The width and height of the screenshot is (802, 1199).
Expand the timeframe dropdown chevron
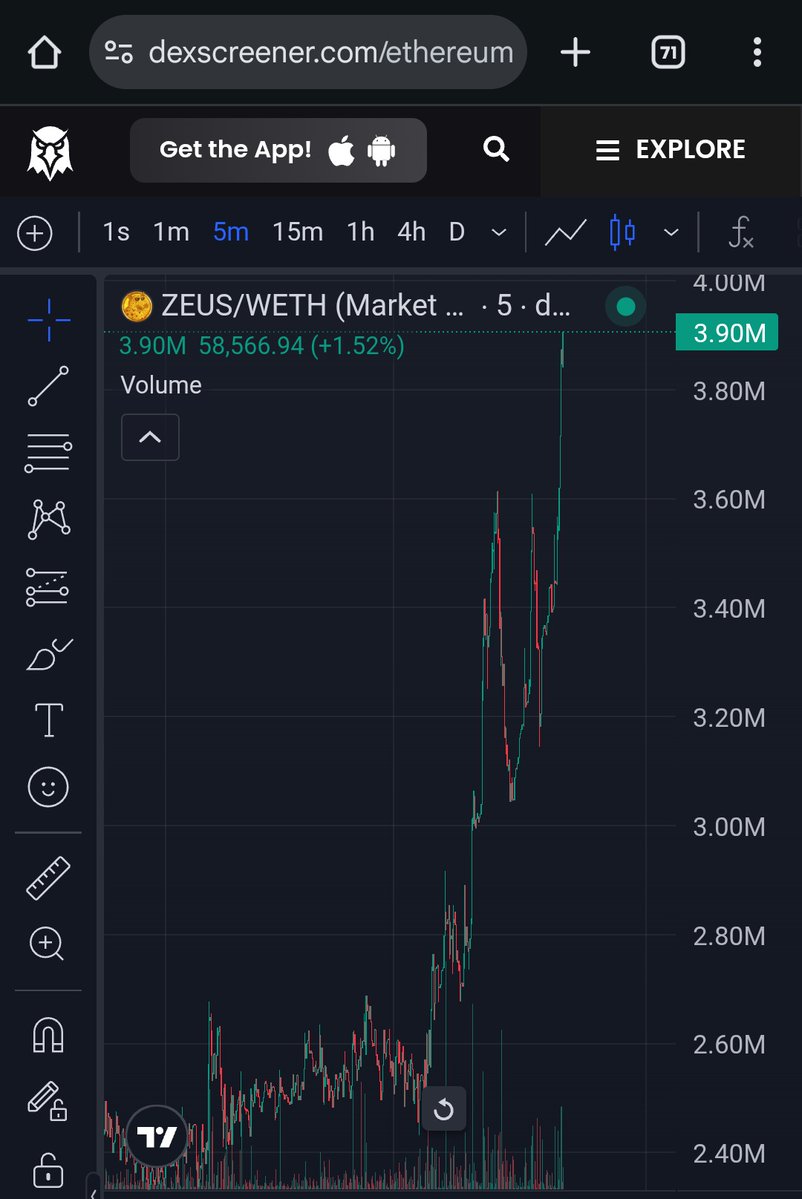tap(498, 232)
